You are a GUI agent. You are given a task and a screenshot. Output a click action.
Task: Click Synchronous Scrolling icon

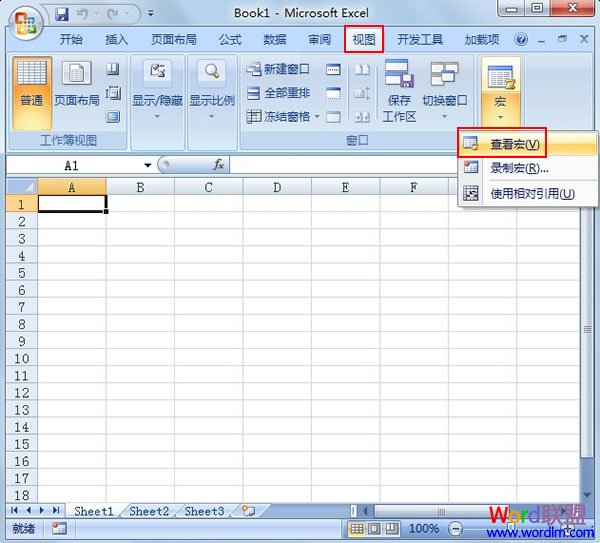click(362, 93)
